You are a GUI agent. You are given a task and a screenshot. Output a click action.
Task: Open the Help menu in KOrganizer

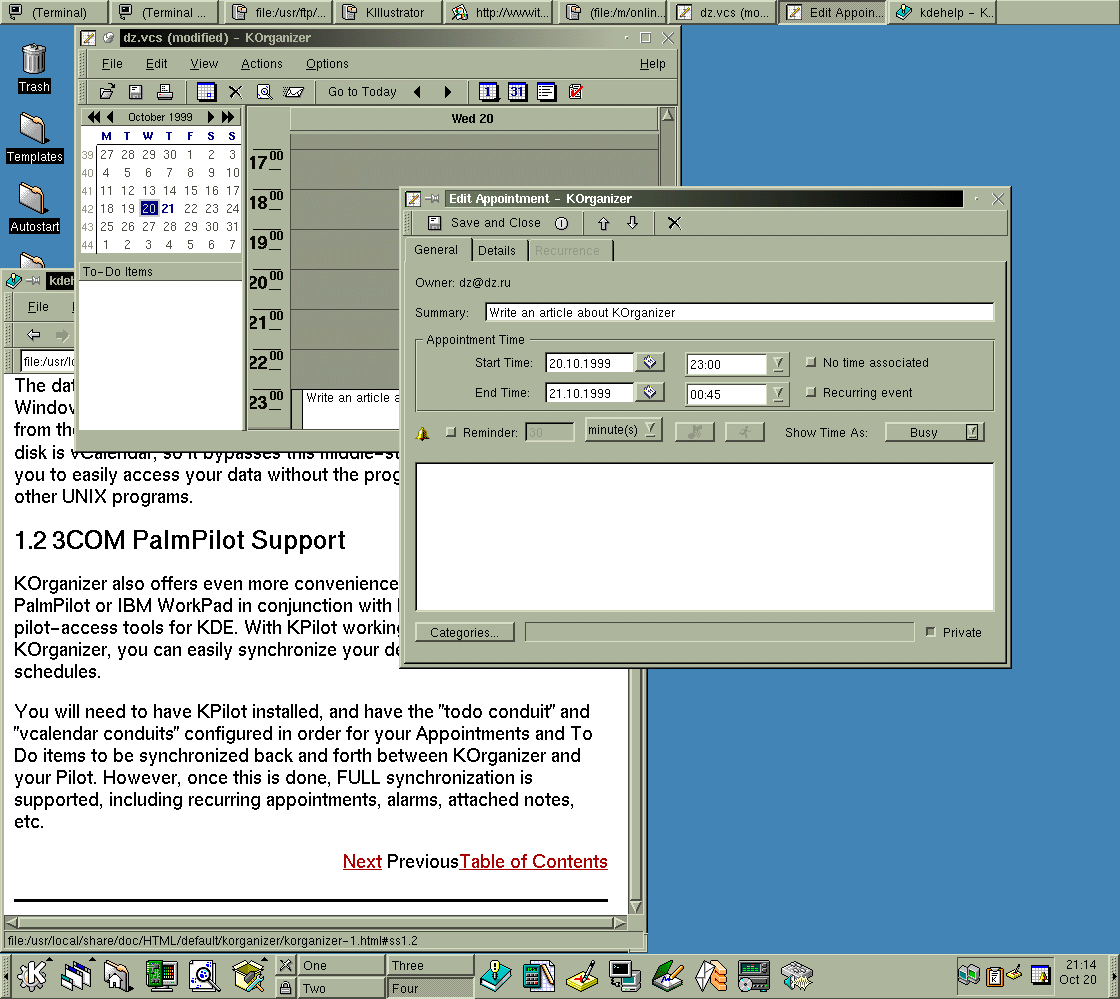pyautogui.click(x=652, y=64)
